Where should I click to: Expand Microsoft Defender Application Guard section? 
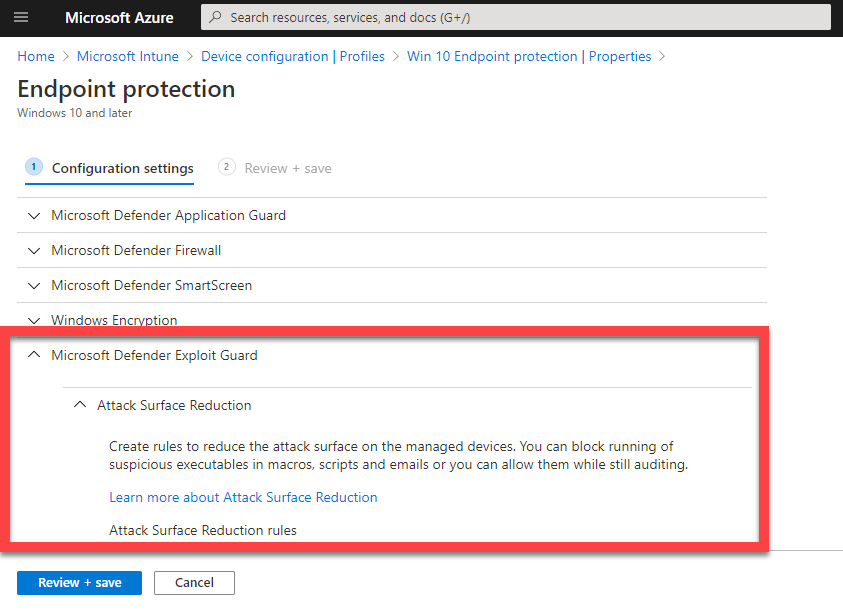[168, 215]
